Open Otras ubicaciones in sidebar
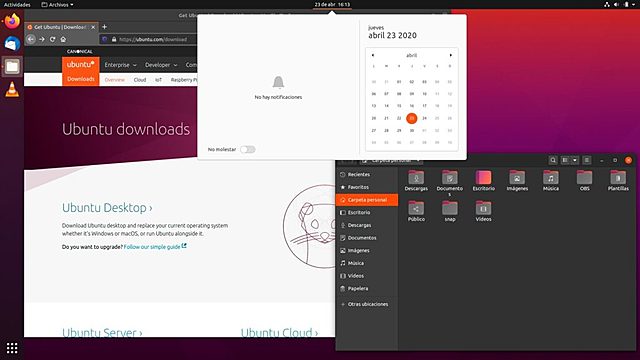The width and height of the screenshot is (640, 360). click(x=367, y=304)
